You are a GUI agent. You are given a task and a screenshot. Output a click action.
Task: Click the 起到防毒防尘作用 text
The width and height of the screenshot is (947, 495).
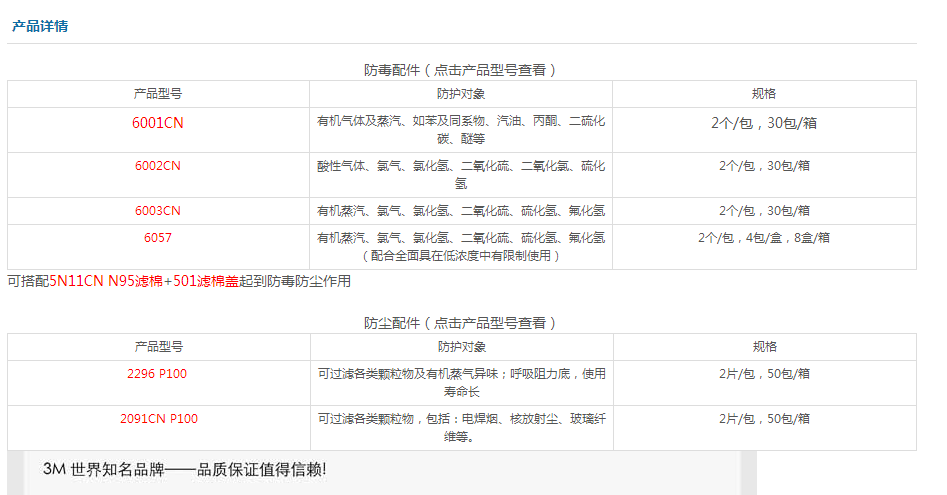pyautogui.click(x=295, y=281)
